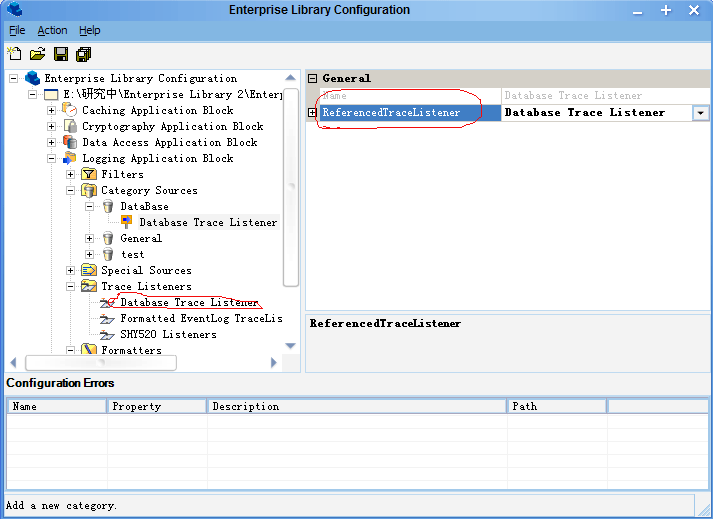713x519 pixels.
Task: Collapse the Trace Listeners node
Action: tap(70, 287)
